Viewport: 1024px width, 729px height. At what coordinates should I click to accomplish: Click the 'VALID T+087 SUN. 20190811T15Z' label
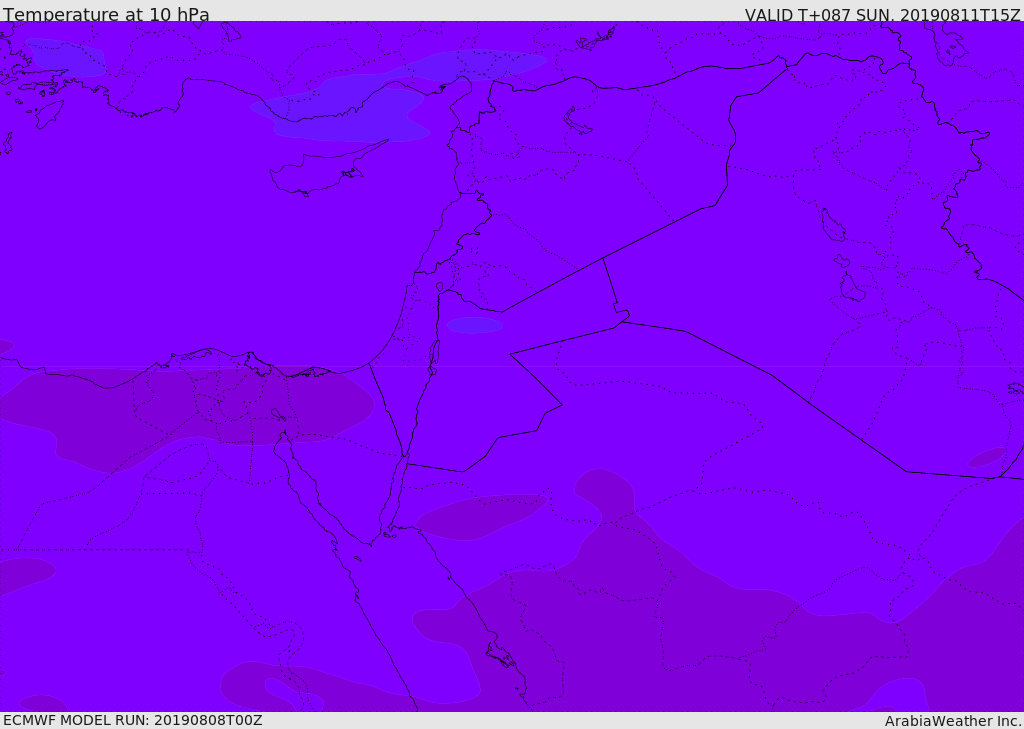tap(882, 14)
